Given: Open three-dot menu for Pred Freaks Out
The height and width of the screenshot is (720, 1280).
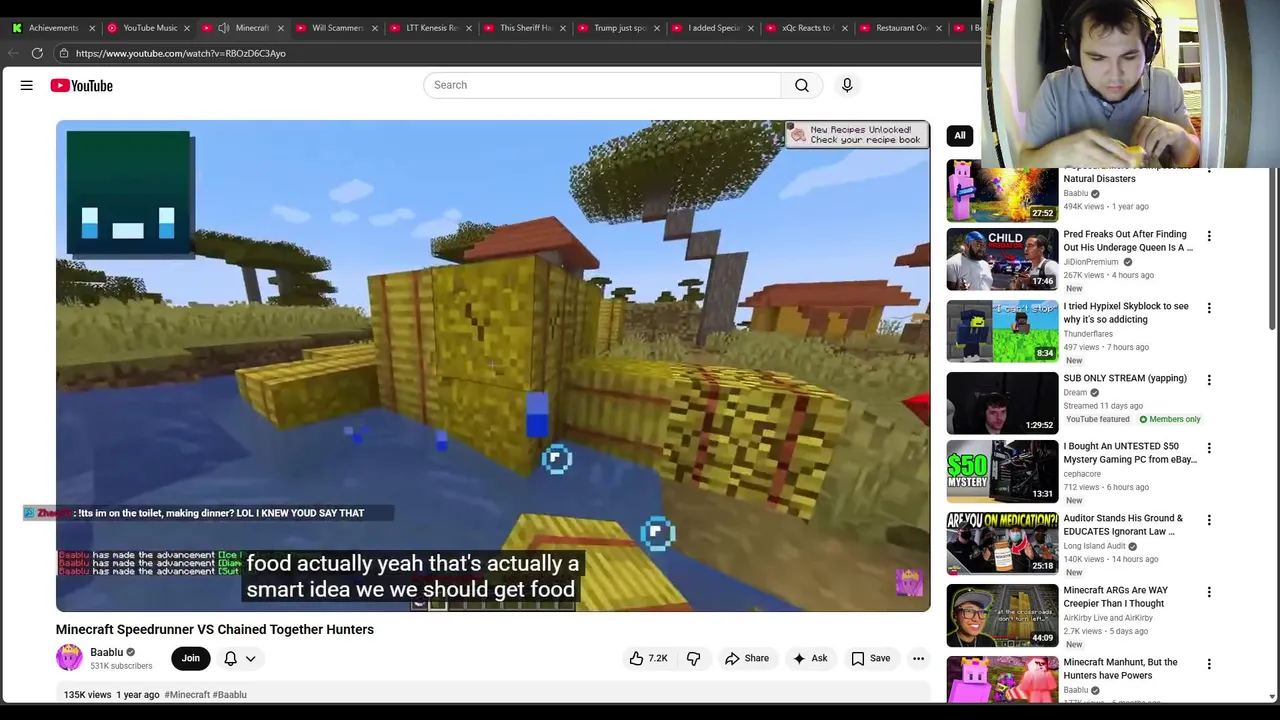Looking at the screenshot, I should [1209, 236].
